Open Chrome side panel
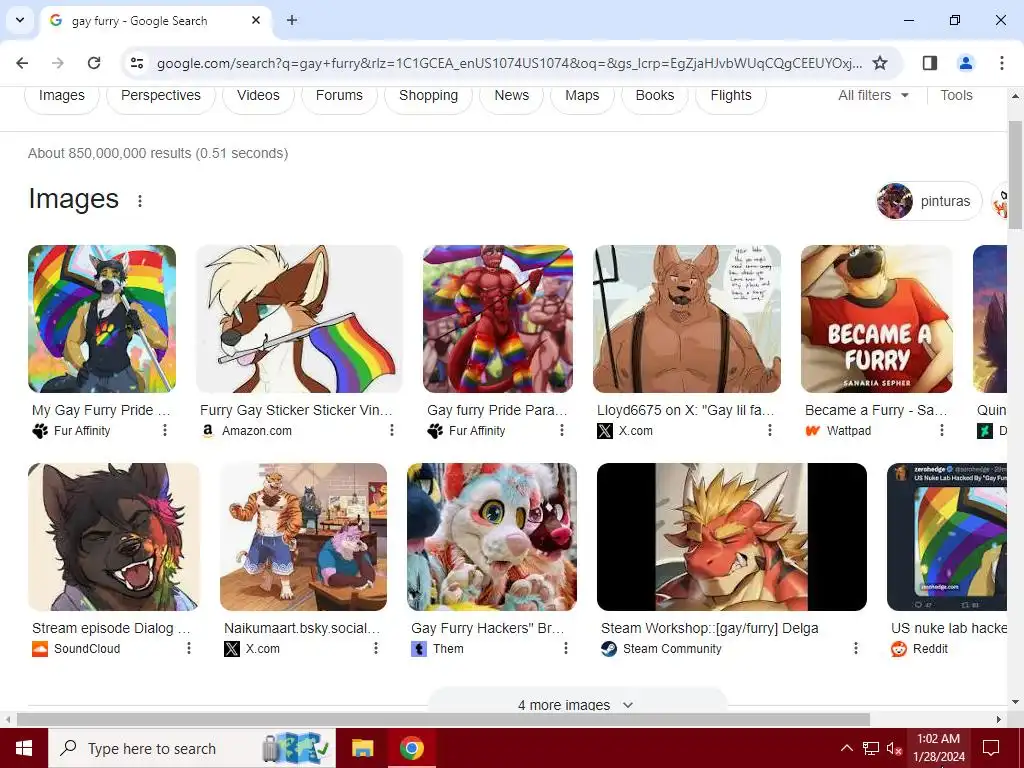1024x768 pixels. (x=930, y=63)
